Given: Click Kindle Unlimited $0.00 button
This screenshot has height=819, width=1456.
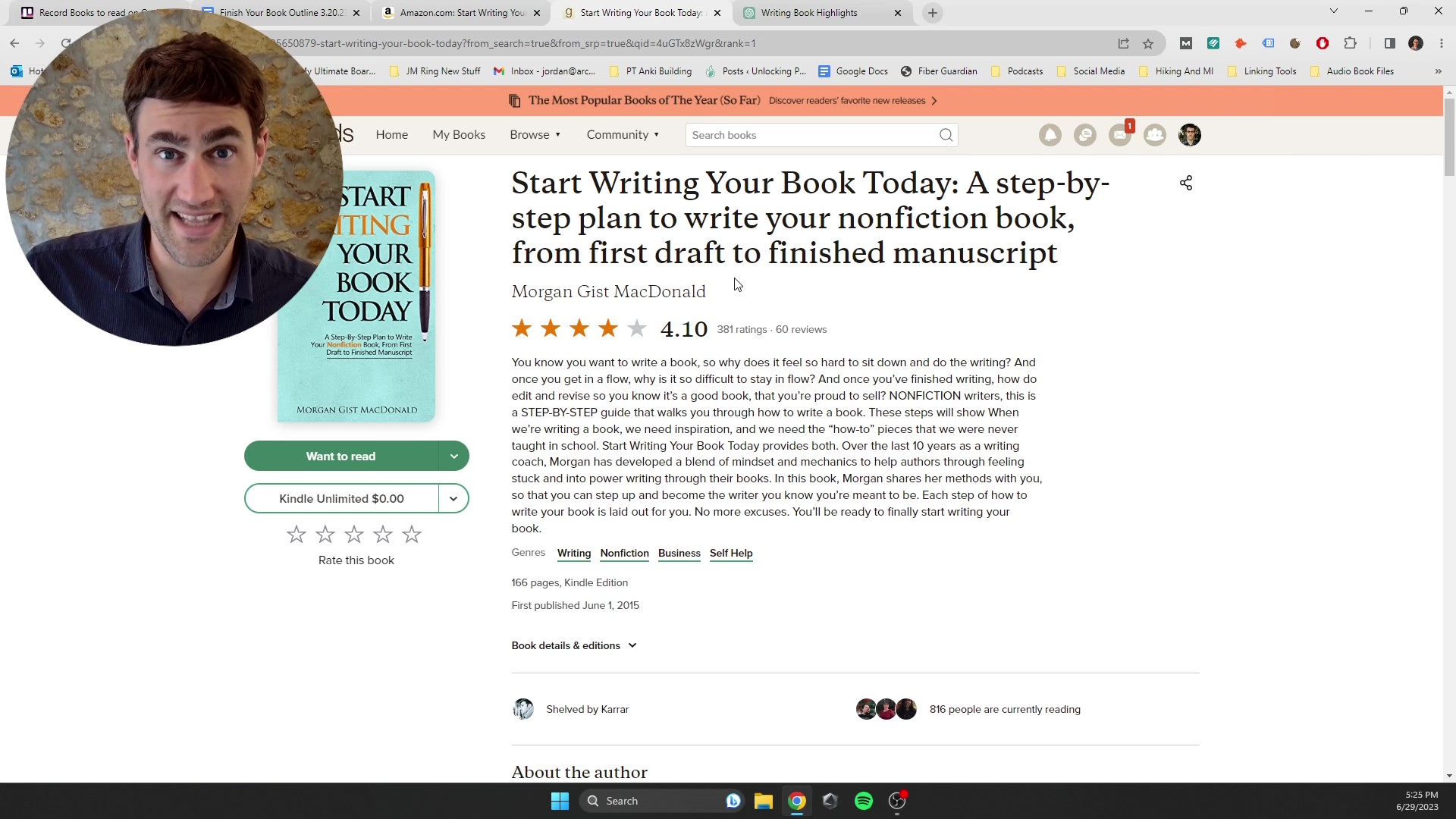Looking at the screenshot, I should [341, 498].
